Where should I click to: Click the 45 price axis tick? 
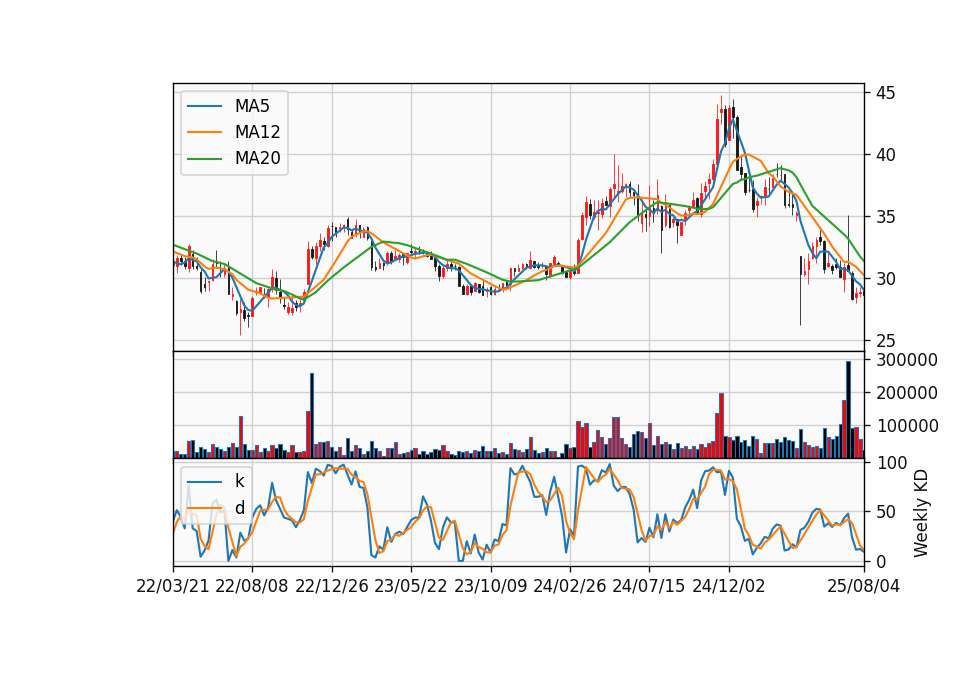(x=885, y=93)
